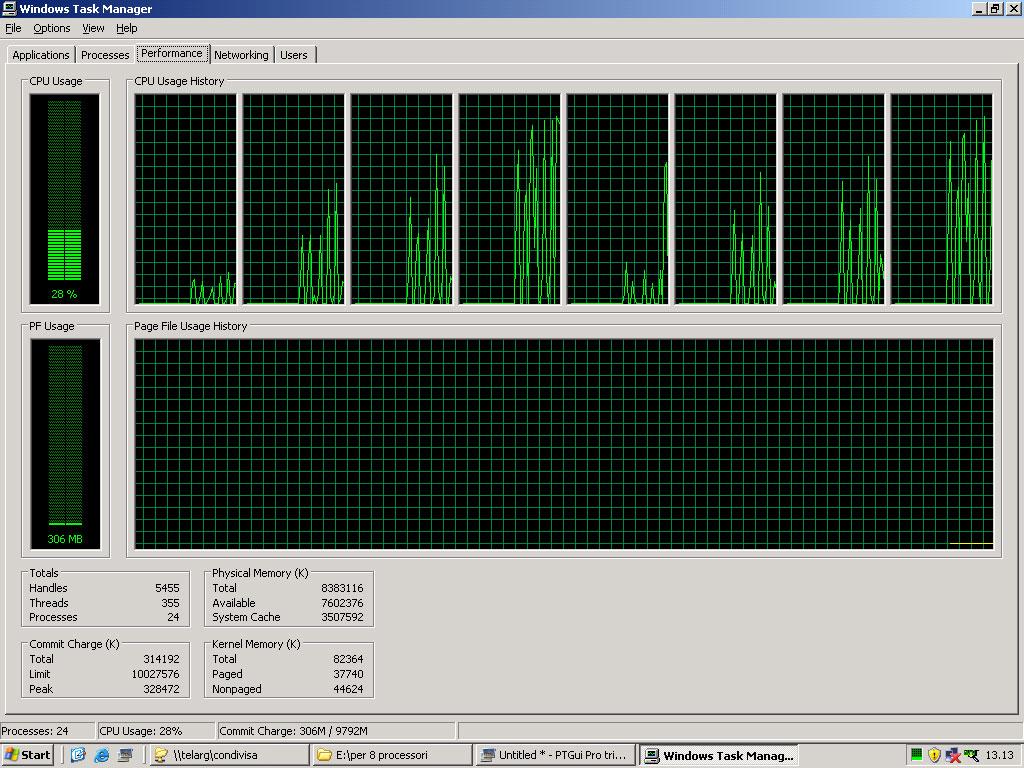The height and width of the screenshot is (768, 1024).
Task: Restore down the Task Manager window
Action: coord(995,8)
